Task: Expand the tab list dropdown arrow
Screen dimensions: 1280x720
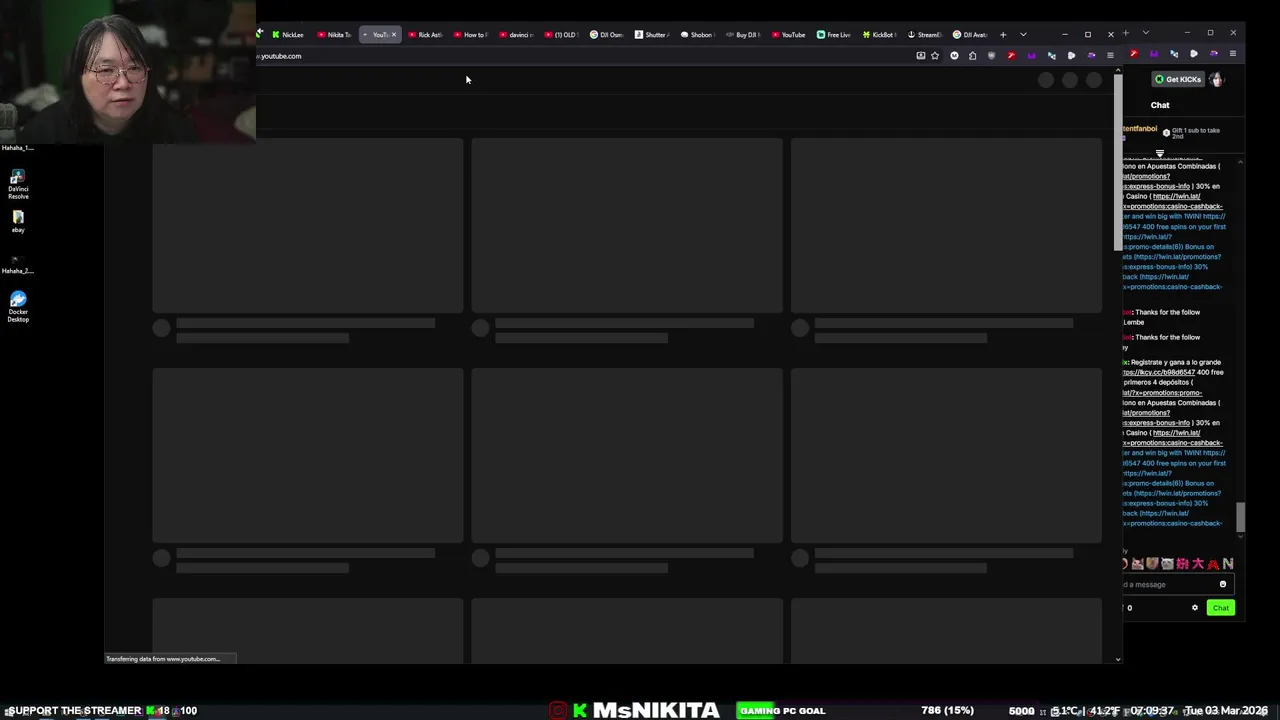Action: (1023, 35)
